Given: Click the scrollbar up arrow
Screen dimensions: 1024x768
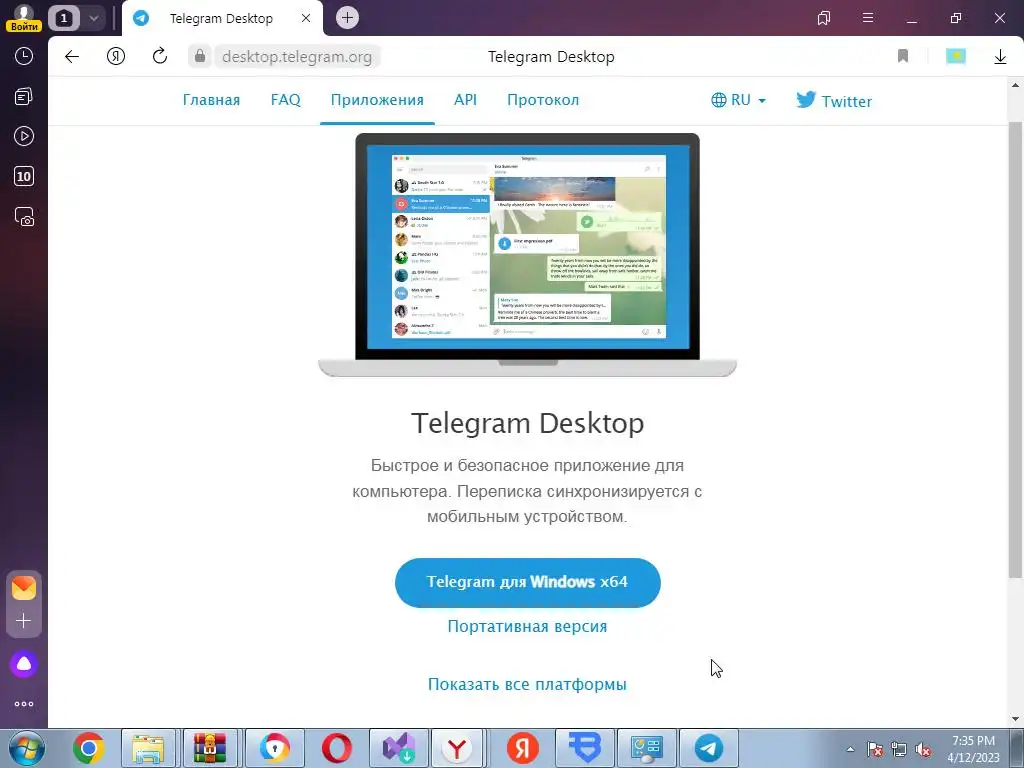Looking at the screenshot, I should coord(1016,85).
